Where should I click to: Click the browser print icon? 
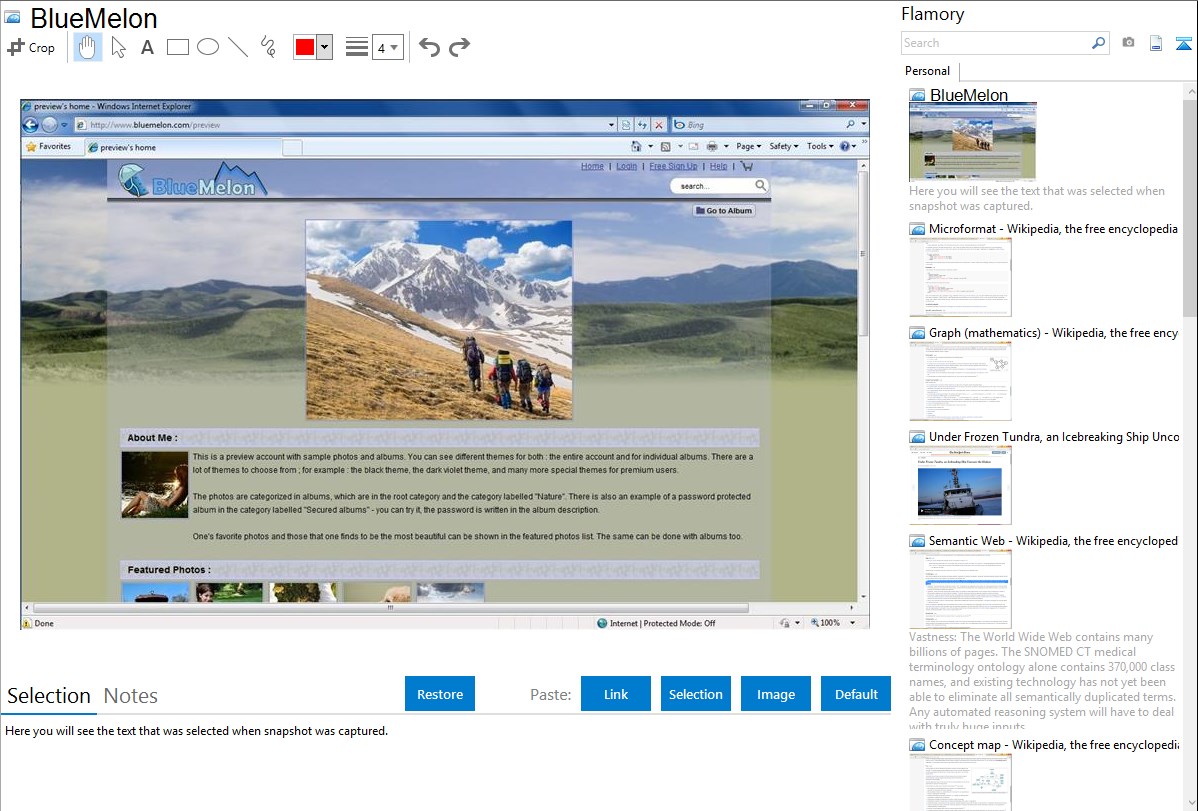[712, 146]
